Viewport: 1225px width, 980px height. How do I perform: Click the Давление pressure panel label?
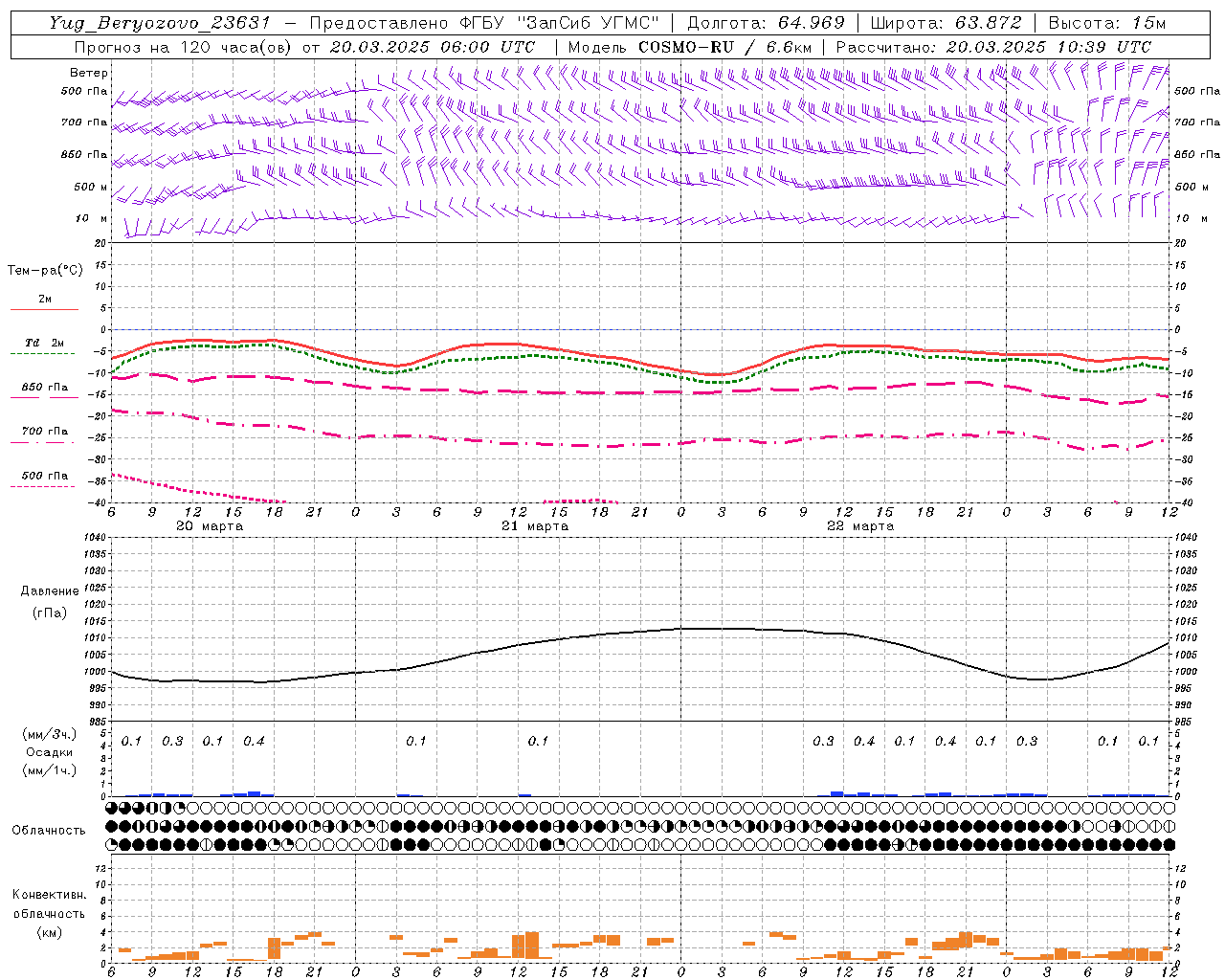[50, 591]
